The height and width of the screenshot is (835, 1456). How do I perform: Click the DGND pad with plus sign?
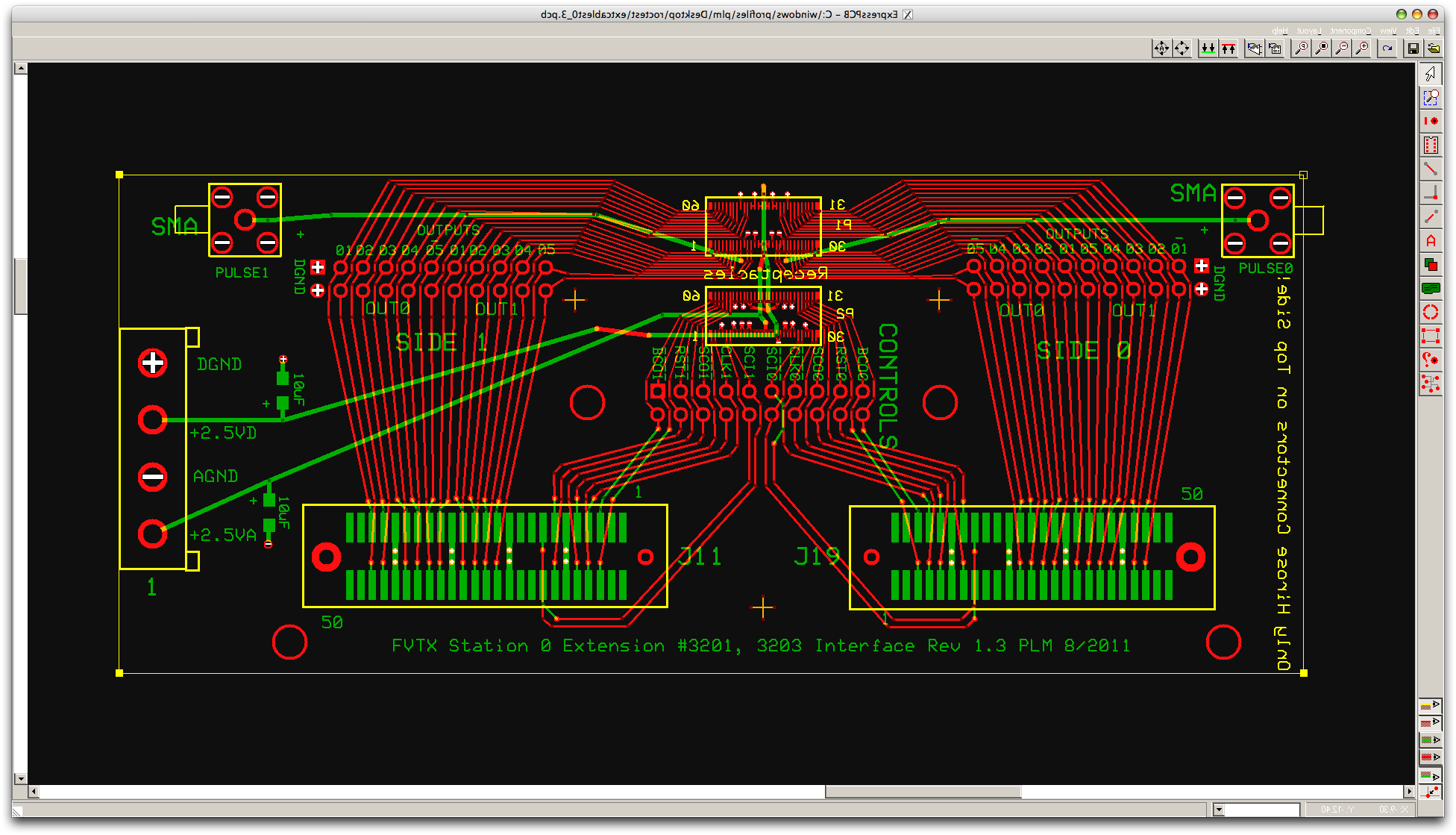click(x=153, y=363)
